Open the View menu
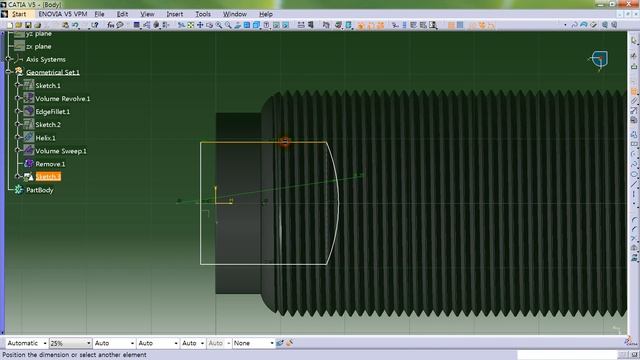 pyautogui.click(x=147, y=14)
